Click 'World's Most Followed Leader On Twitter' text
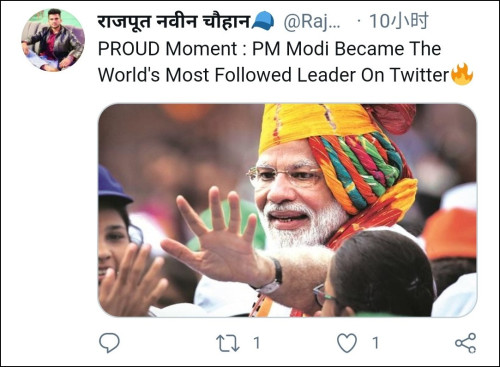This screenshot has height=367, width=500. click(x=274, y=75)
